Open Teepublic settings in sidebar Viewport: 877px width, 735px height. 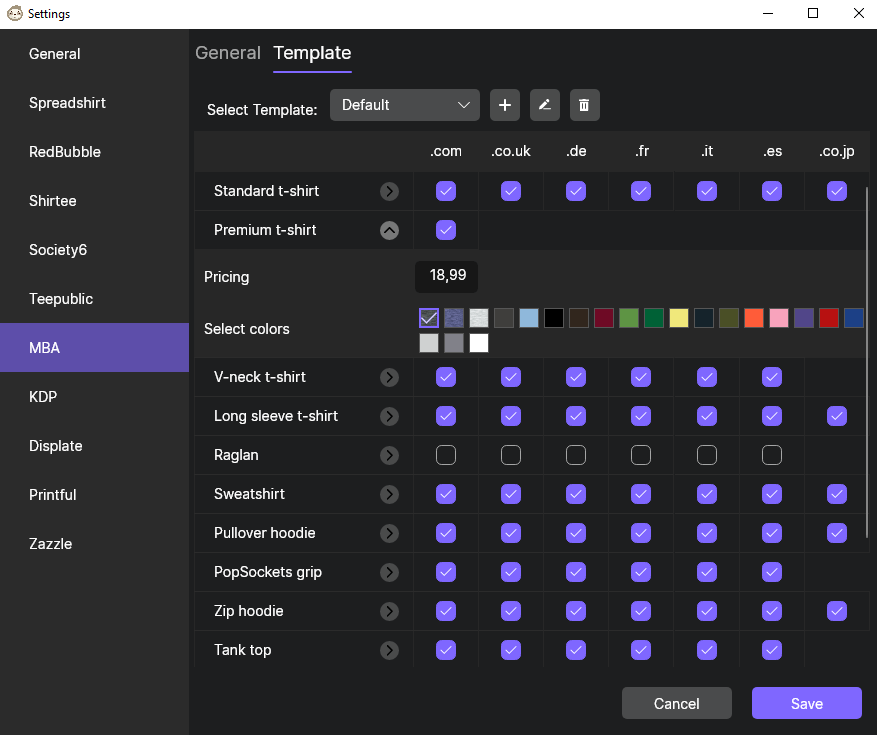(x=95, y=299)
